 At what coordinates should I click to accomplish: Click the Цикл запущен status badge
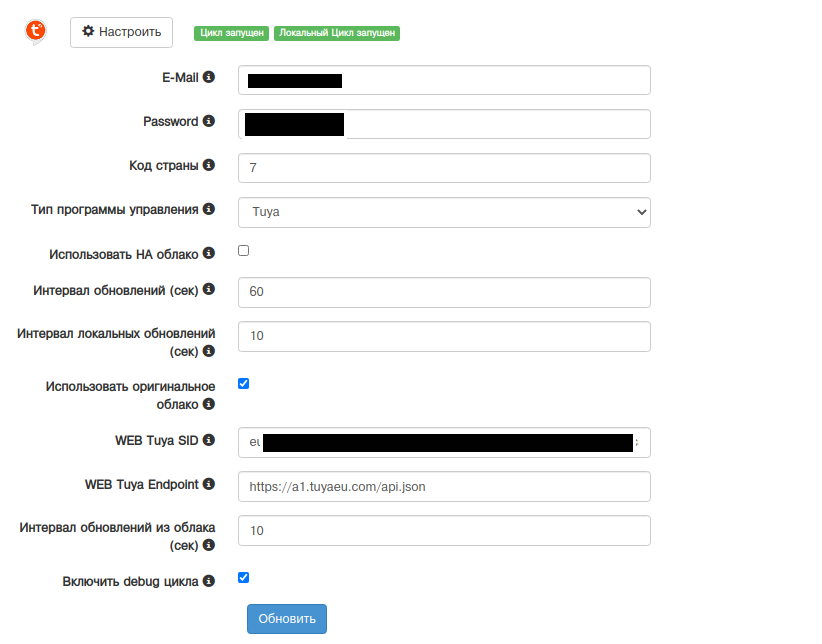pos(232,33)
